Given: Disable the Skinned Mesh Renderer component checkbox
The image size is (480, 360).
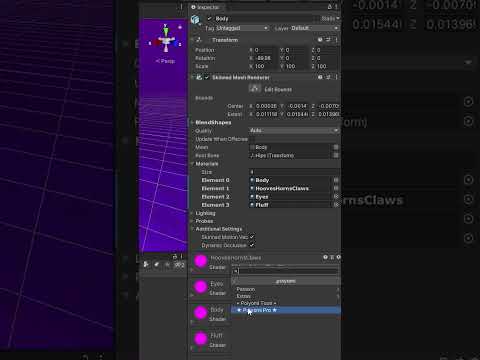Looking at the screenshot, I should [x=207, y=77].
